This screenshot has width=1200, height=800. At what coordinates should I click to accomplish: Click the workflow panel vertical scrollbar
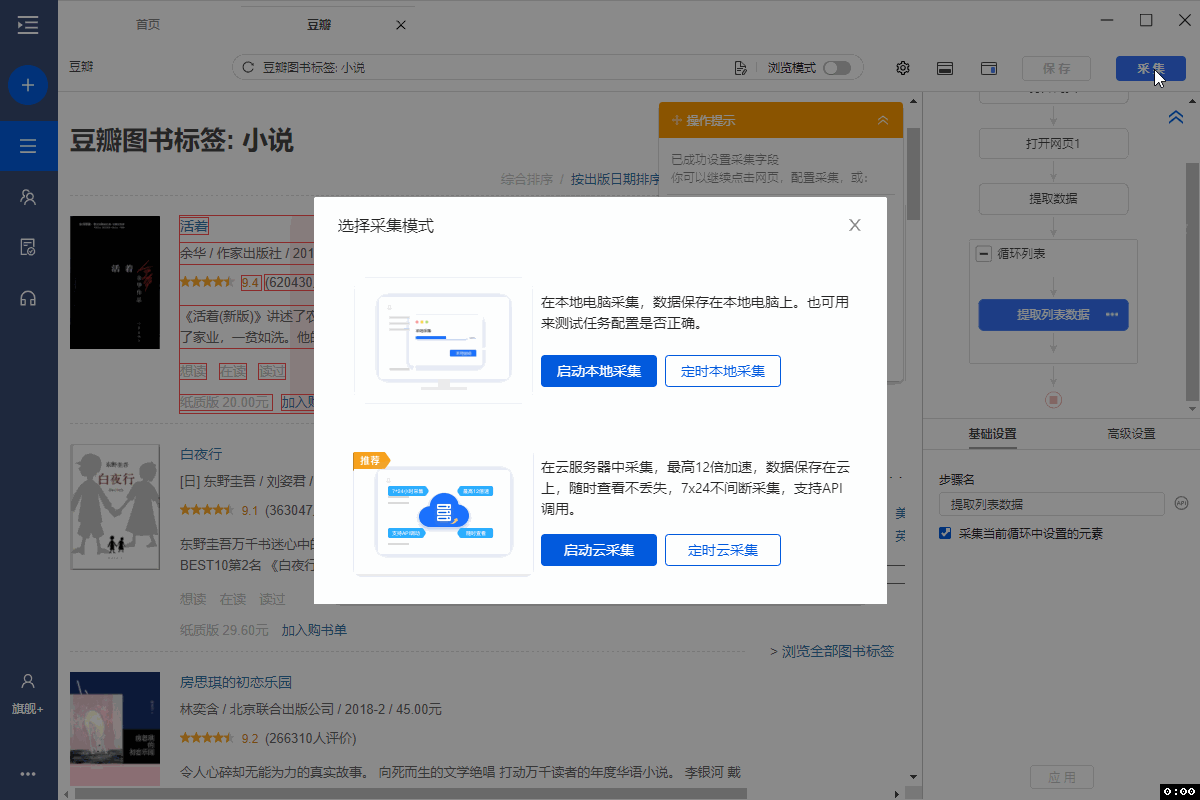1192,280
